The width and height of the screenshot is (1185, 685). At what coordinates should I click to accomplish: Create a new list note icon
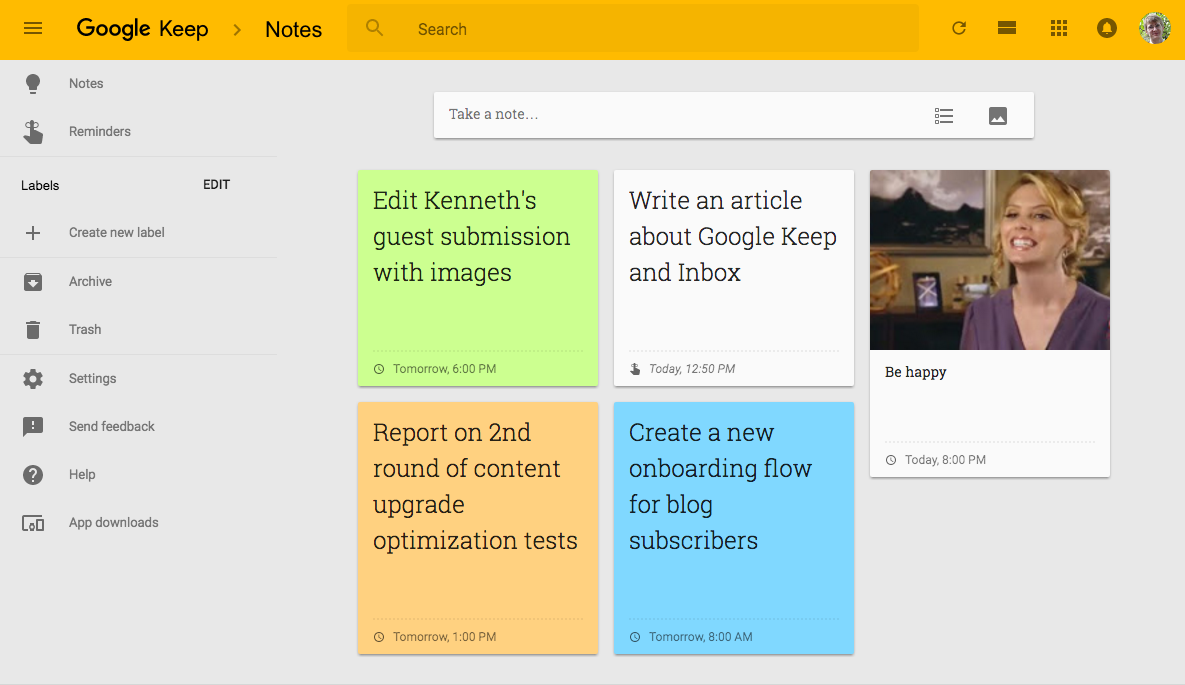coord(944,116)
